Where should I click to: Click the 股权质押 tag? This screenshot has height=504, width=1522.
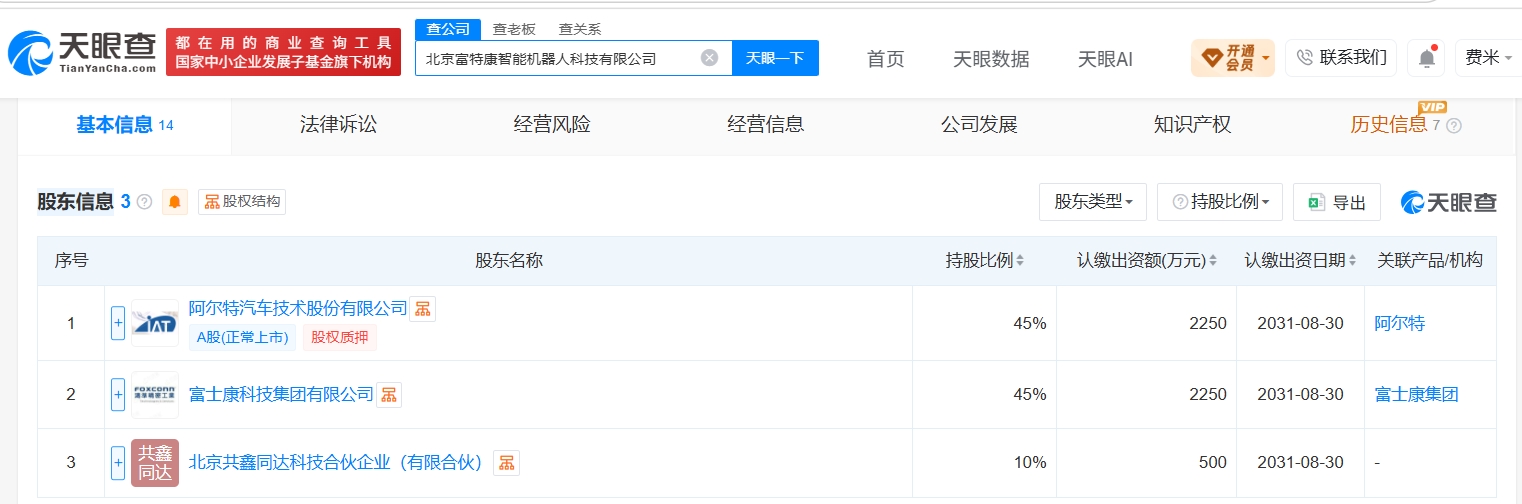(340, 338)
